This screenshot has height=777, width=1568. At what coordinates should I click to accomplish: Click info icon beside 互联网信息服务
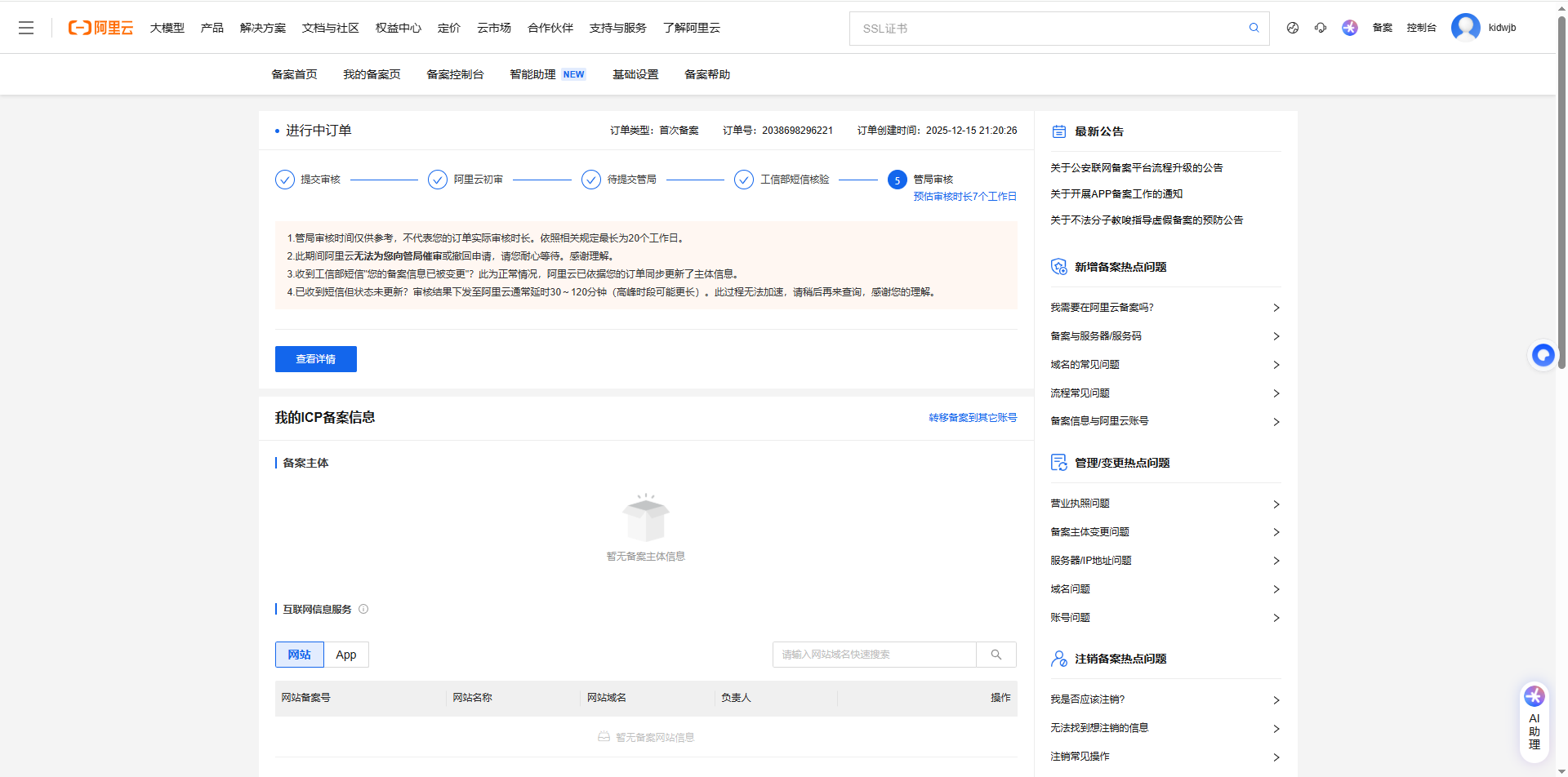pyautogui.click(x=363, y=609)
